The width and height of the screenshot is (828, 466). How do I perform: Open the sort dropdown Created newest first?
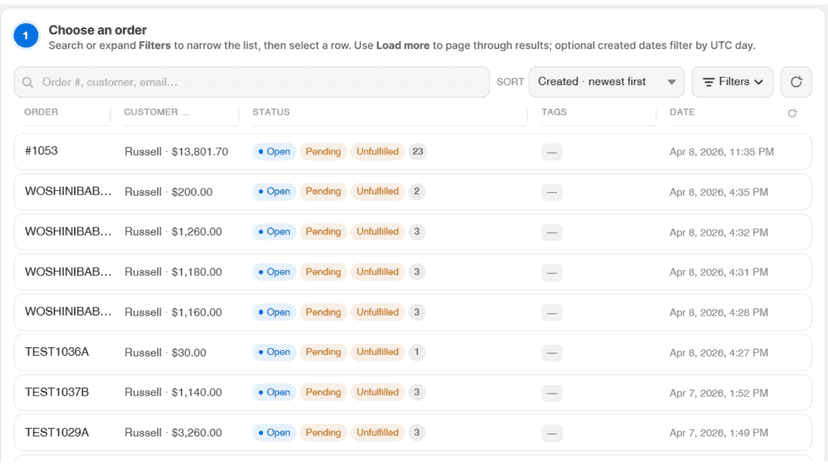pos(607,82)
